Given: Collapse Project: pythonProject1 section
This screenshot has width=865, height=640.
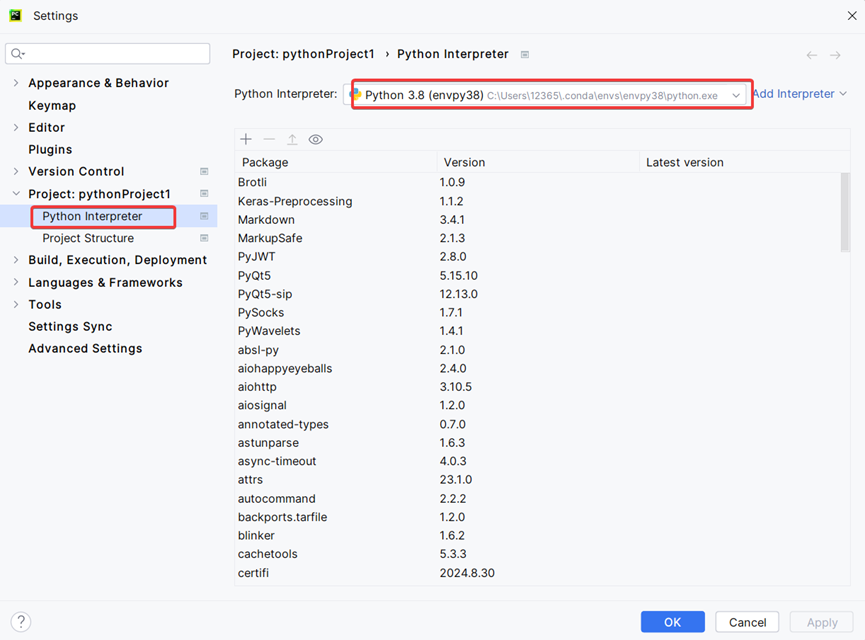Looking at the screenshot, I should pos(16,194).
